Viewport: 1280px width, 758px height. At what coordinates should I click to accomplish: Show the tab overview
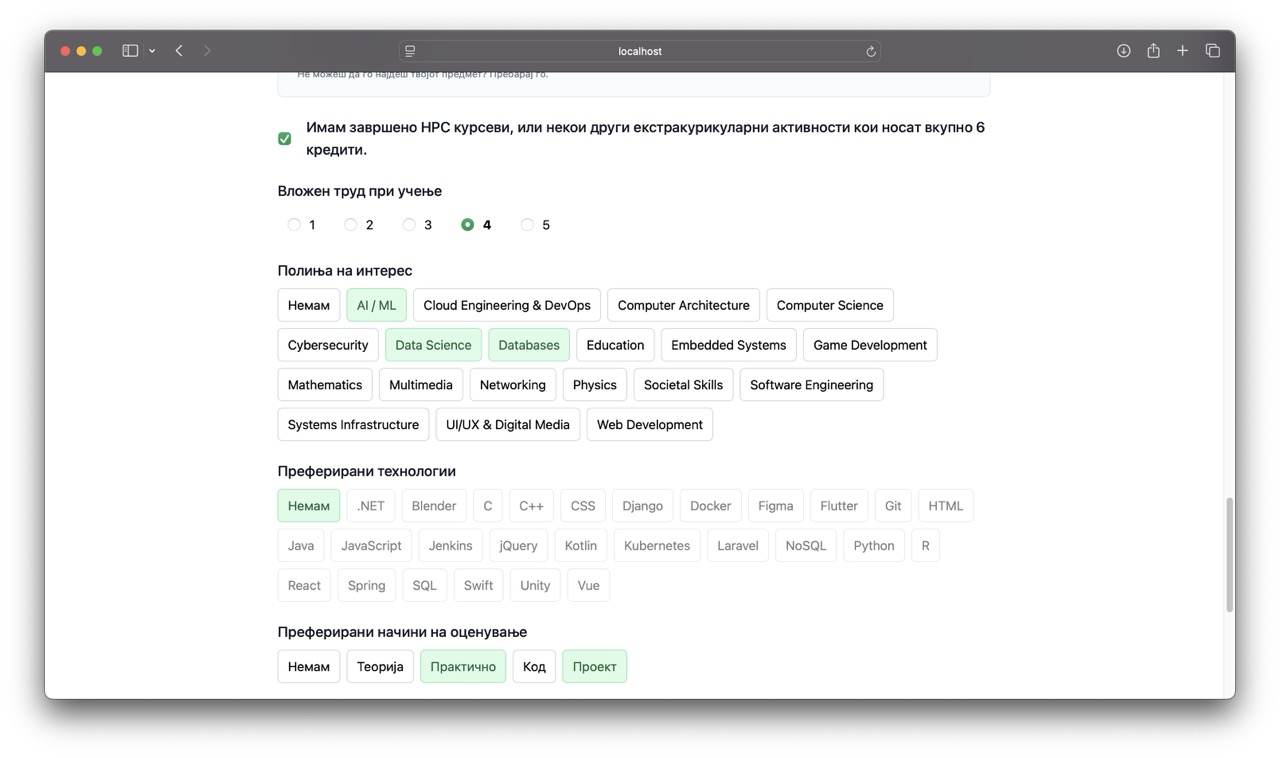(x=1212, y=51)
